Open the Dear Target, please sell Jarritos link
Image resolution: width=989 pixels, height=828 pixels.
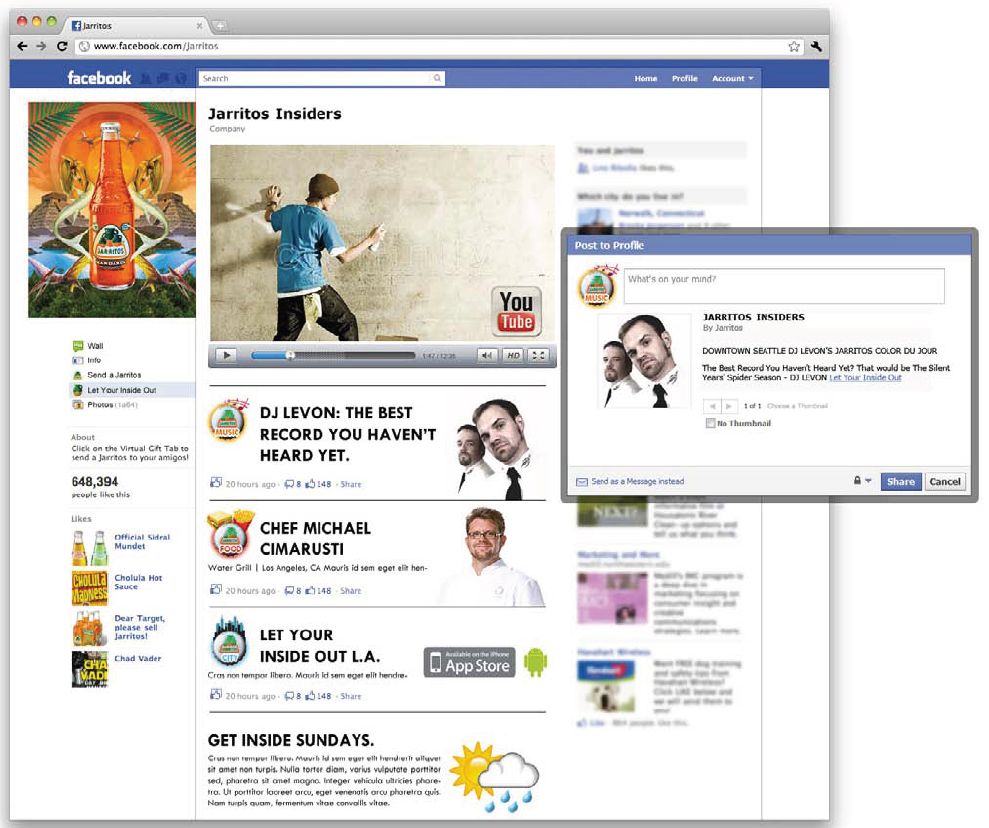point(139,627)
